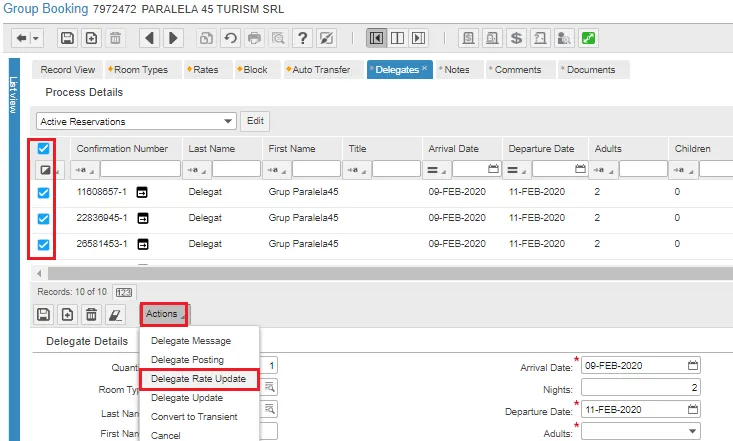This screenshot has width=733, height=441.
Task: Open the back arrow dropdown in toolbar
Action: click(36, 38)
